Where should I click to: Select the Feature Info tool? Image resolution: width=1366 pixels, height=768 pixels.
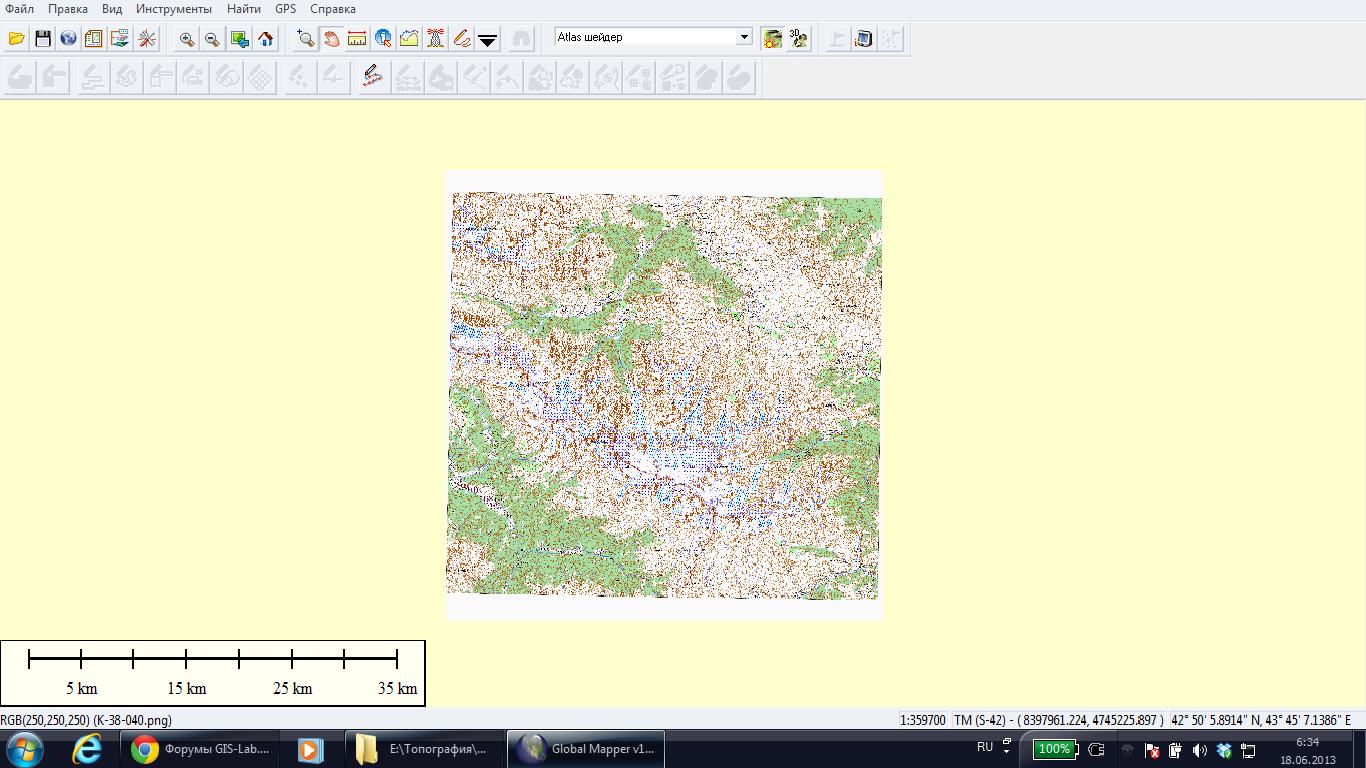click(x=383, y=39)
